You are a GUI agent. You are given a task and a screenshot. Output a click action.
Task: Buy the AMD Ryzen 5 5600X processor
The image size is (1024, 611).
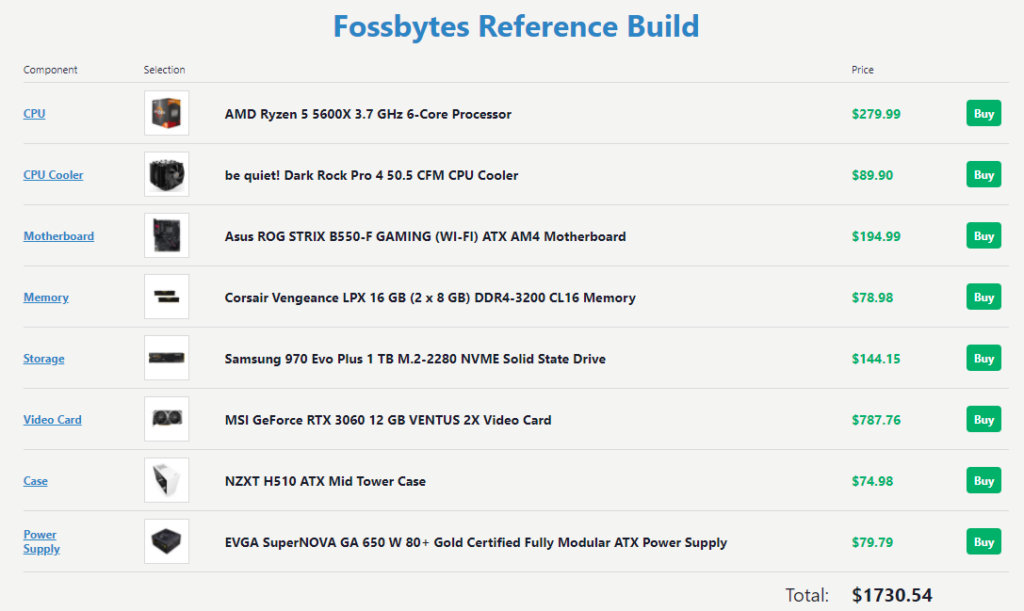tap(983, 113)
